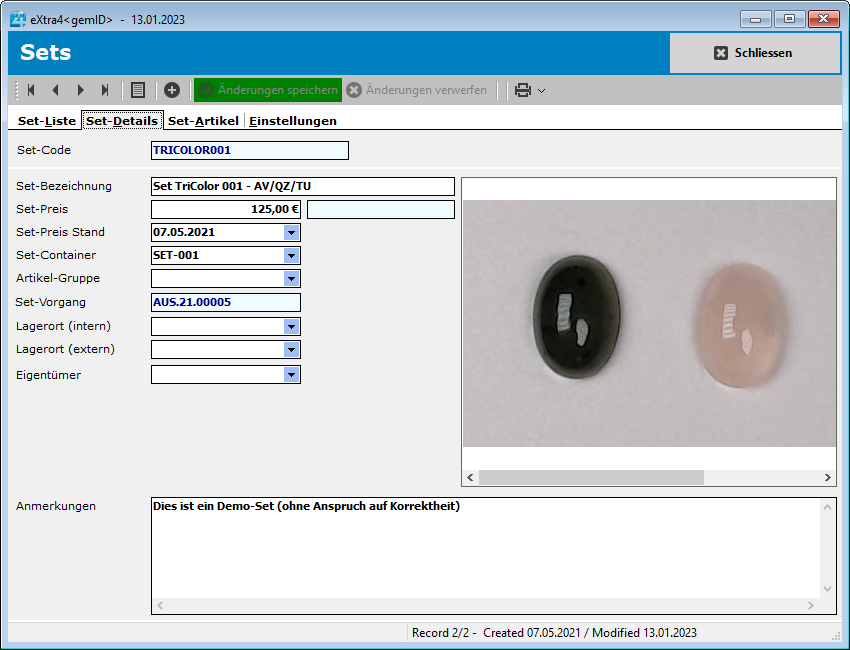Click the image horizontal scrollbar right arrow
This screenshot has width=850, height=650.
pyautogui.click(x=828, y=478)
